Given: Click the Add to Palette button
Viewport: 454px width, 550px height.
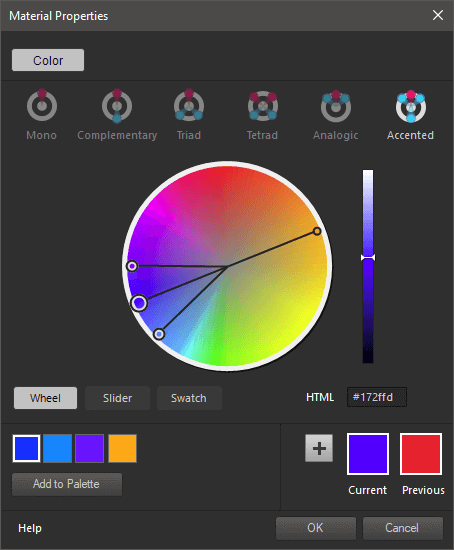Looking at the screenshot, I should click(x=67, y=484).
